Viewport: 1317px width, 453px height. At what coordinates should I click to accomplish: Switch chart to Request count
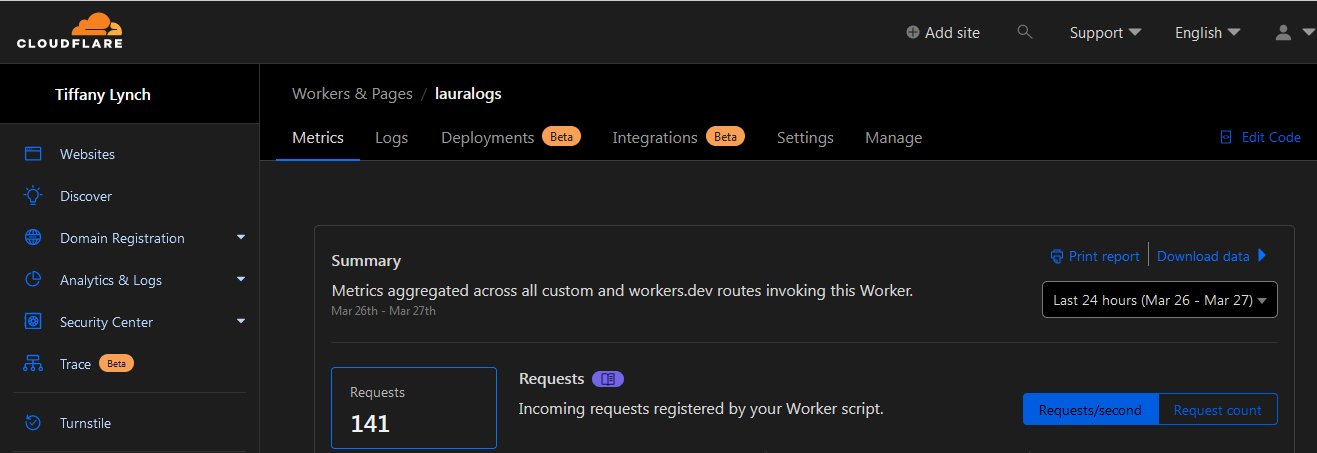pyautogui.click(x=1217, y=410)
